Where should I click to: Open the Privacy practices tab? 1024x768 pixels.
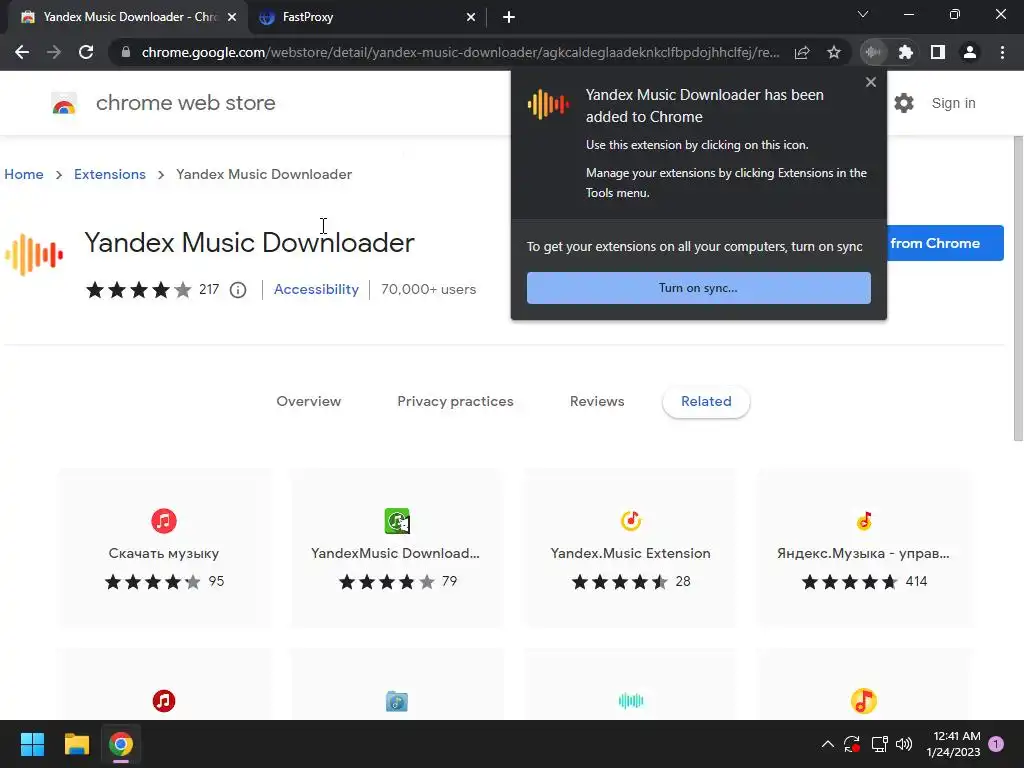click(x=455, y=402)
